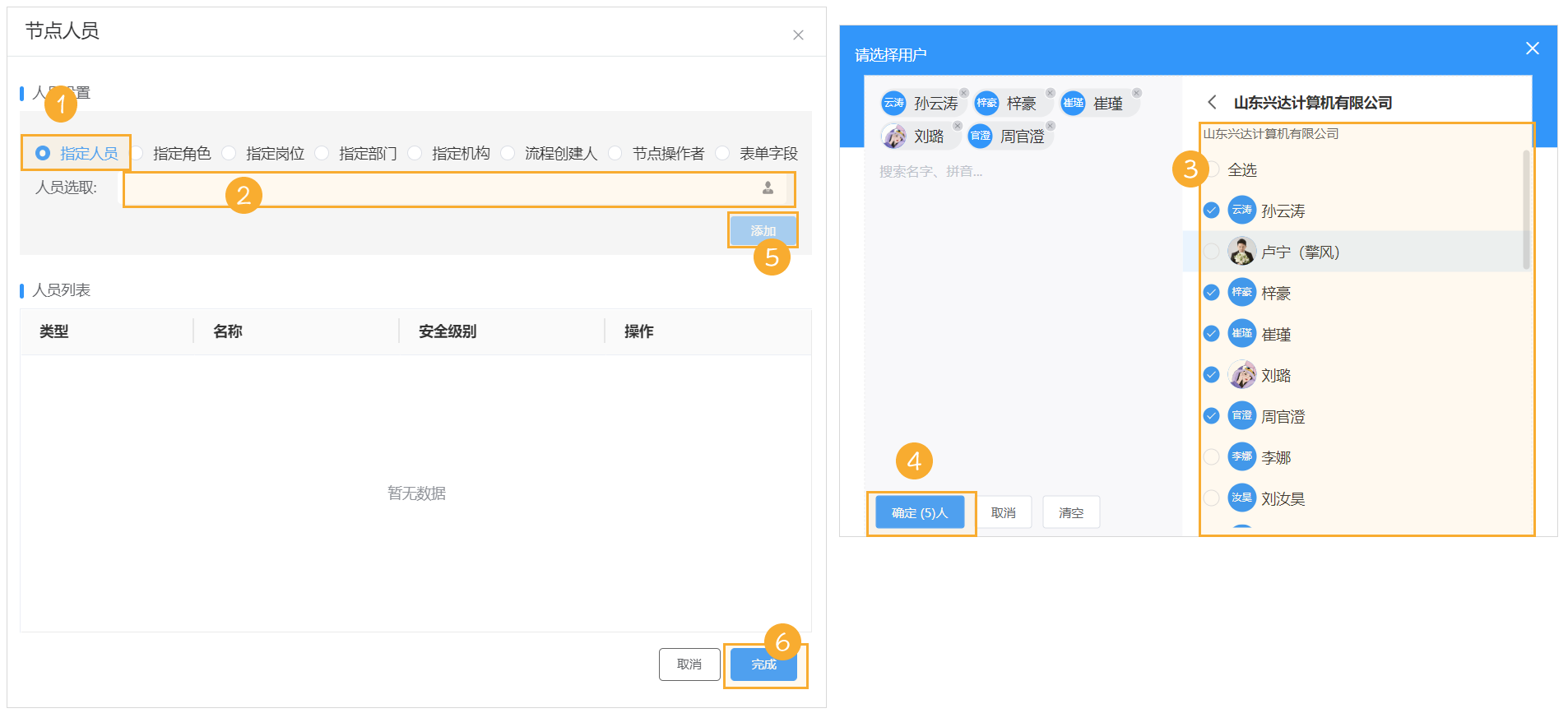Click the 操作 column header
The height and width of the screenshot is (727, 1568).
[x=639, y=331]
